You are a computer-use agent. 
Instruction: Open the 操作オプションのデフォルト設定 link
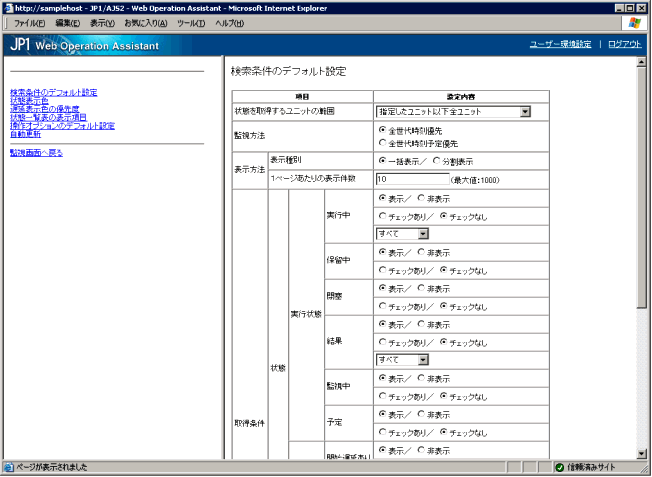click(62, 126)
